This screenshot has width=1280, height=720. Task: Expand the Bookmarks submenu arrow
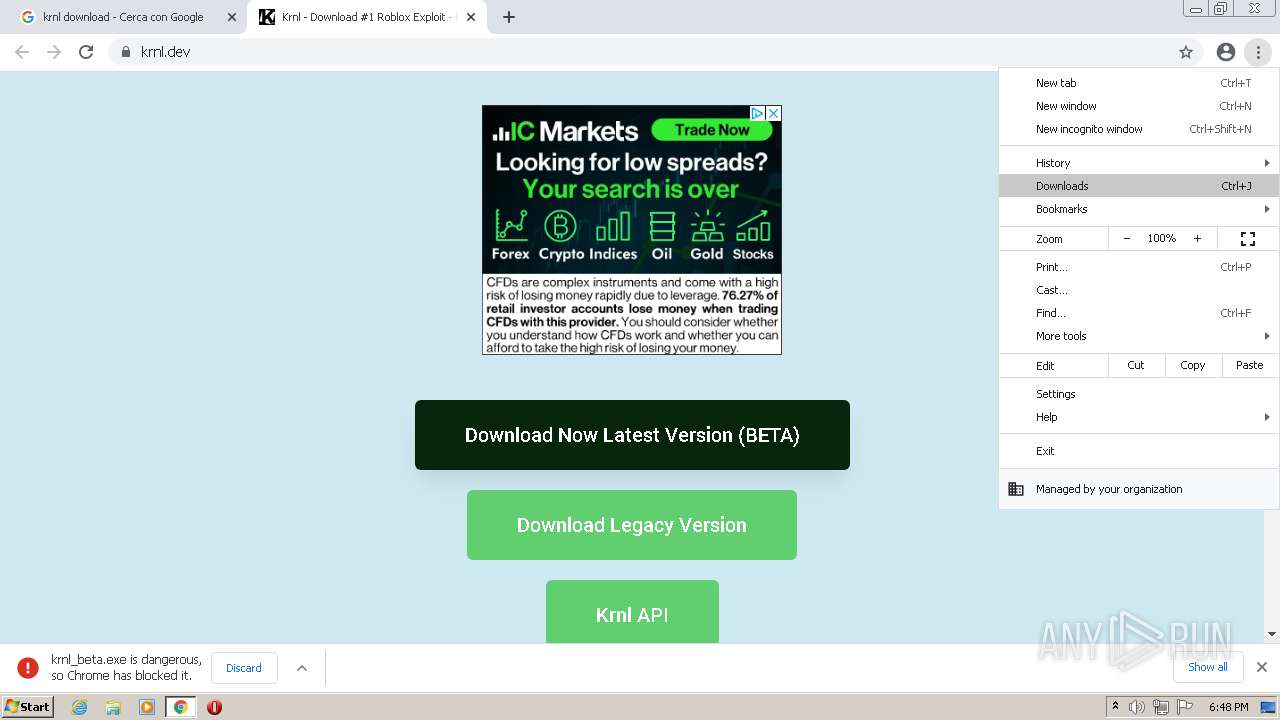point(1267,209)
